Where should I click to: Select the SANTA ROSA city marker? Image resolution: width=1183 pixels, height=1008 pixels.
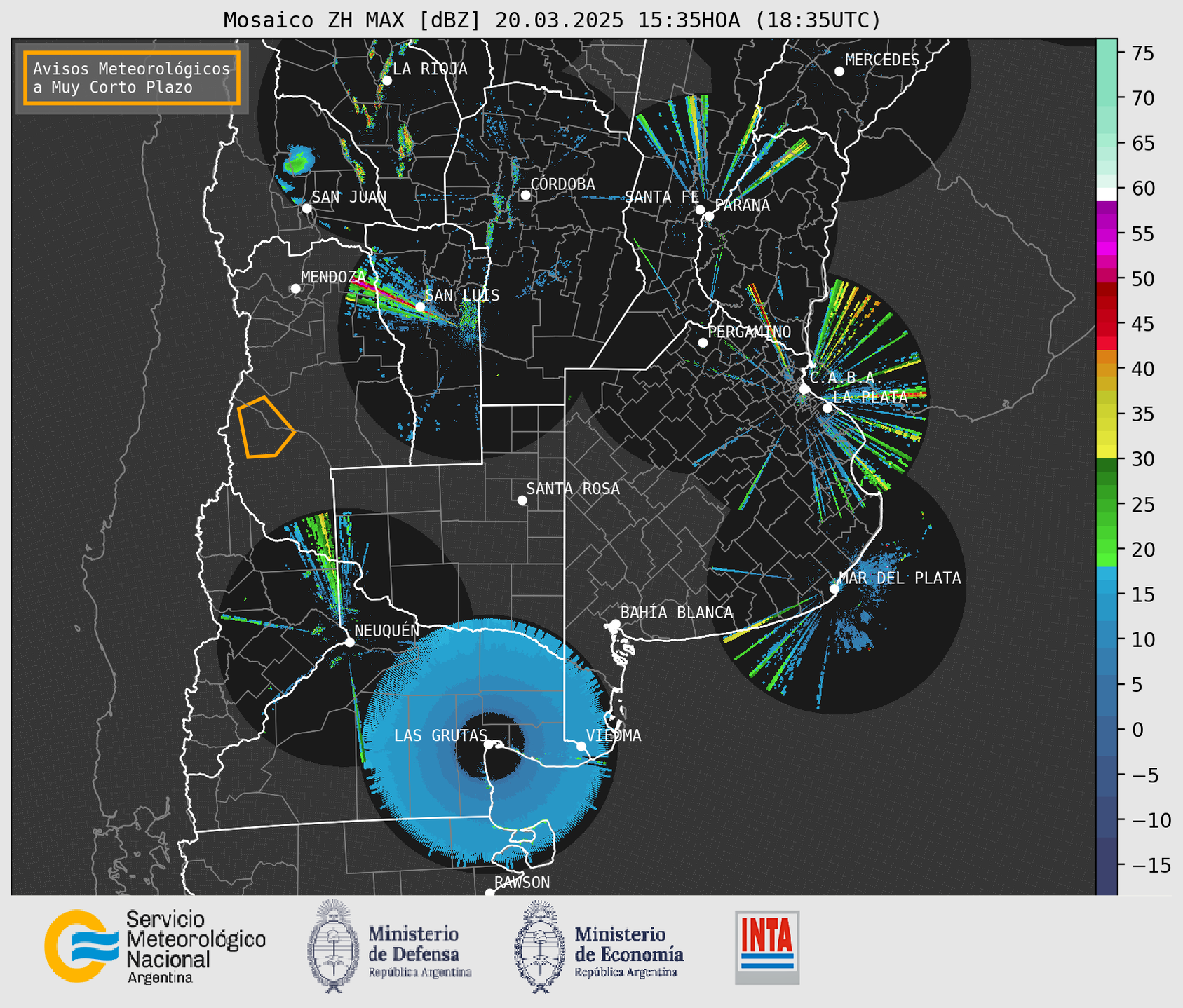click(522, 500)
